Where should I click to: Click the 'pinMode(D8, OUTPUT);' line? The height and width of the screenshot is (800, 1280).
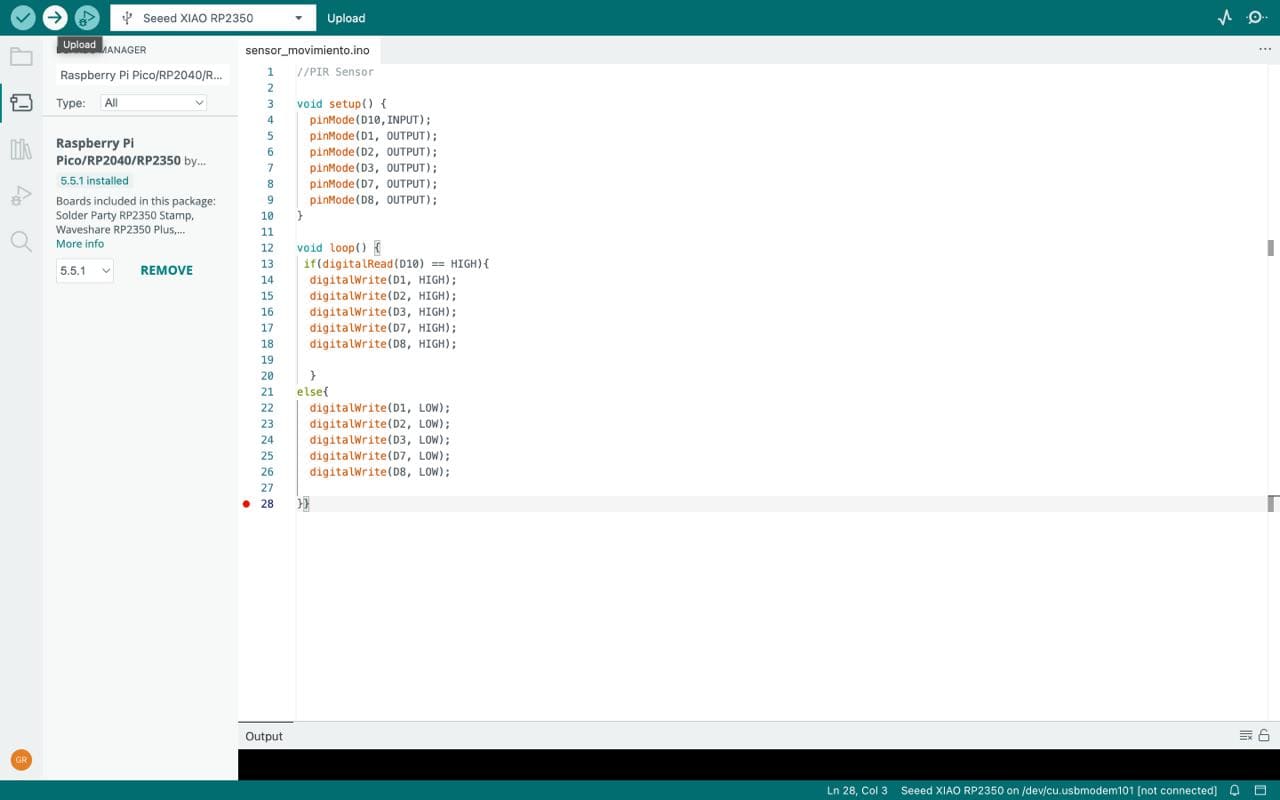[x=373, y=200]
